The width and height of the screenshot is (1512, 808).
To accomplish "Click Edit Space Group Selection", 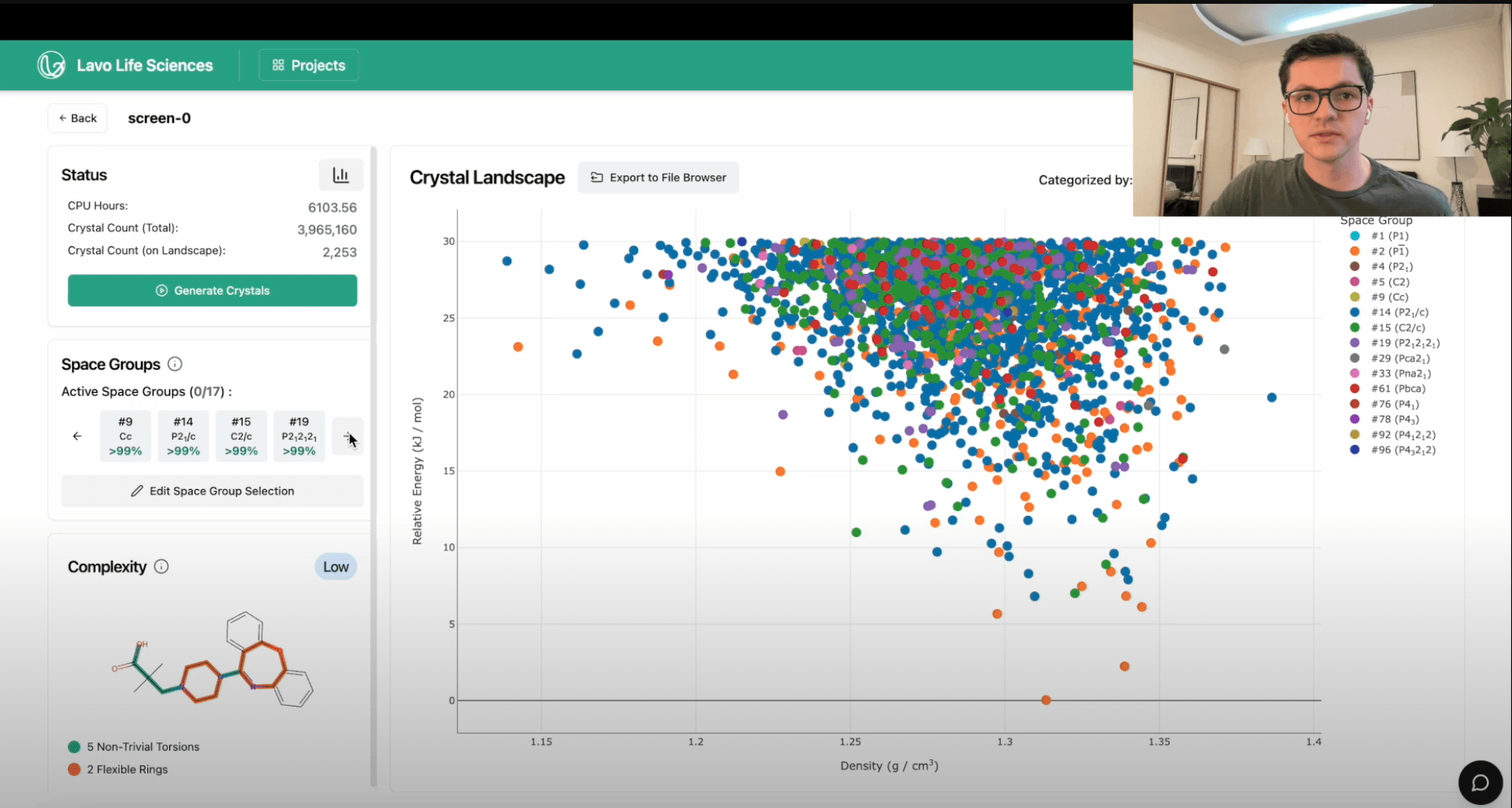I will tap(212, 491).
